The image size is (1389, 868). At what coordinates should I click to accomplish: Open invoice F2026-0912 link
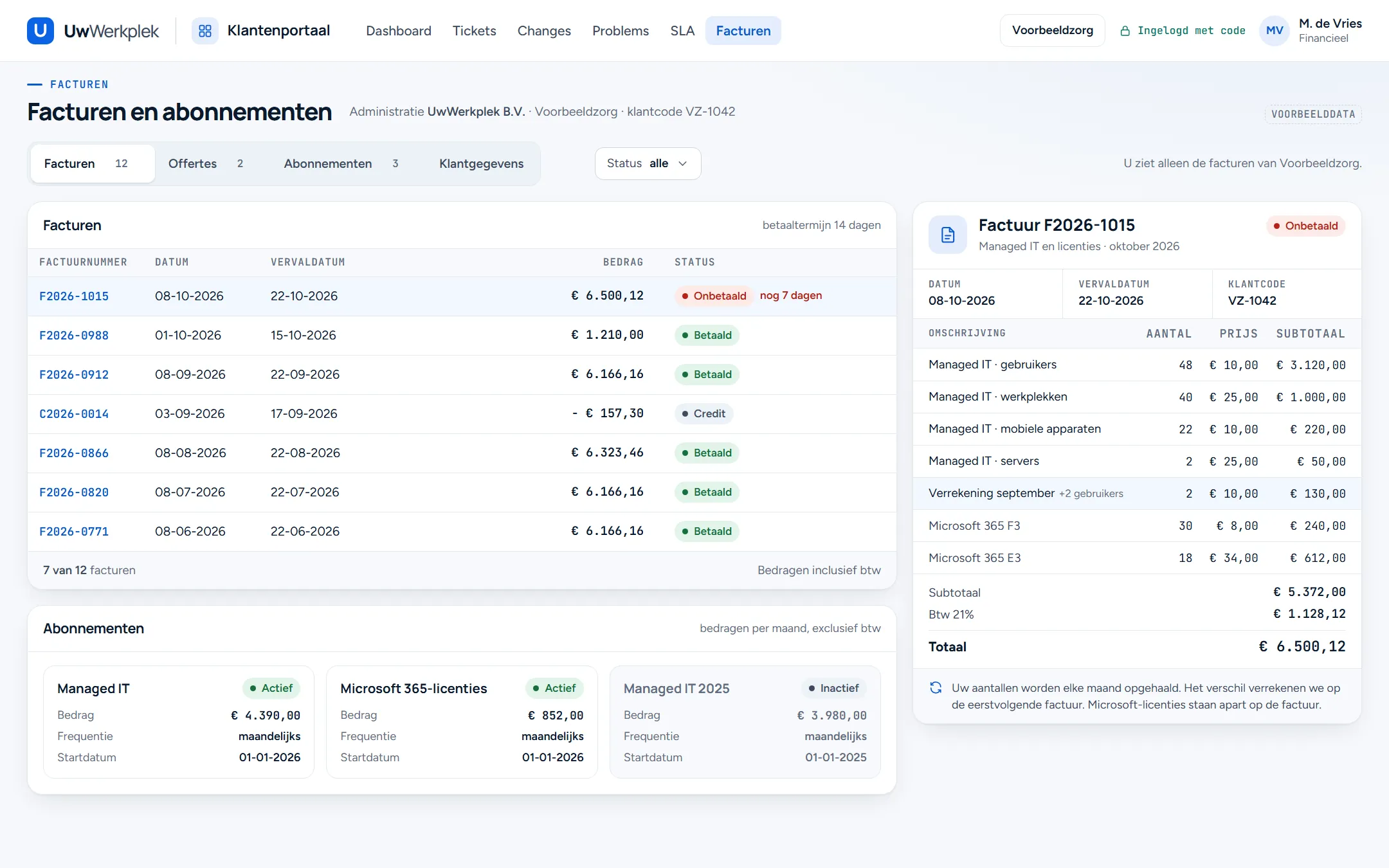click(74, 375)
